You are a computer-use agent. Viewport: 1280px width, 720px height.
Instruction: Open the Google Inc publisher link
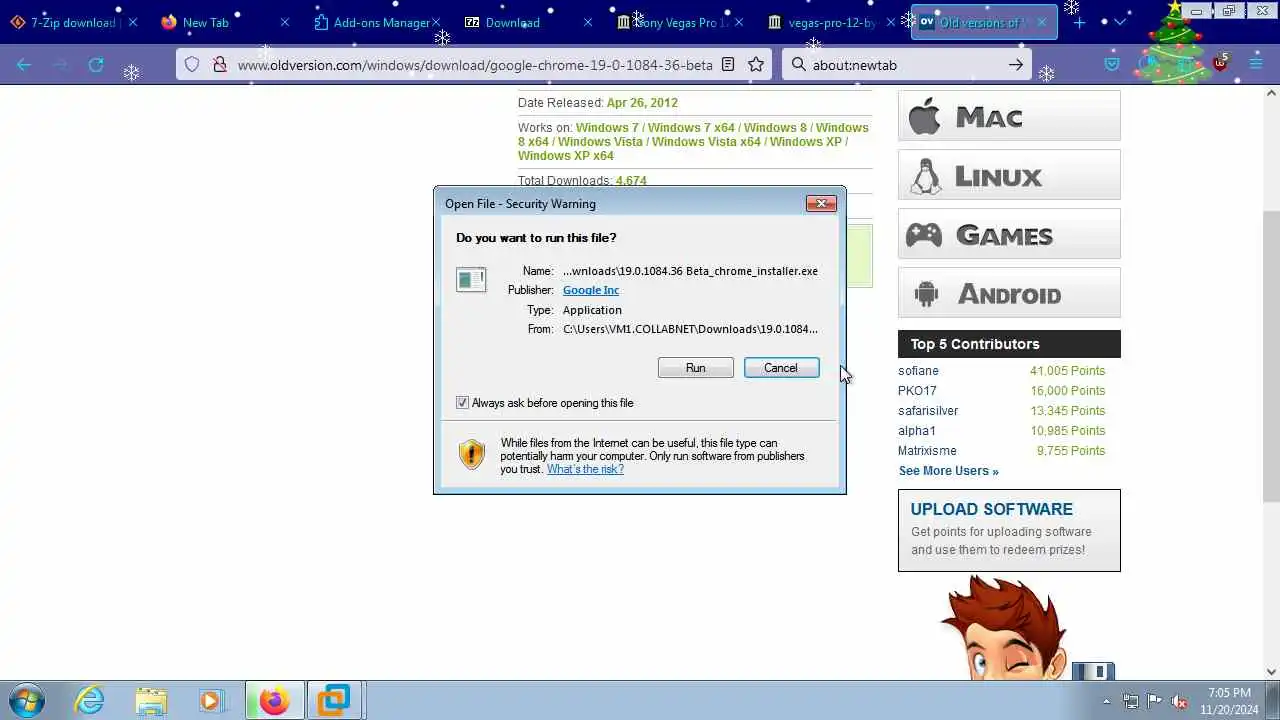point(590,290)
